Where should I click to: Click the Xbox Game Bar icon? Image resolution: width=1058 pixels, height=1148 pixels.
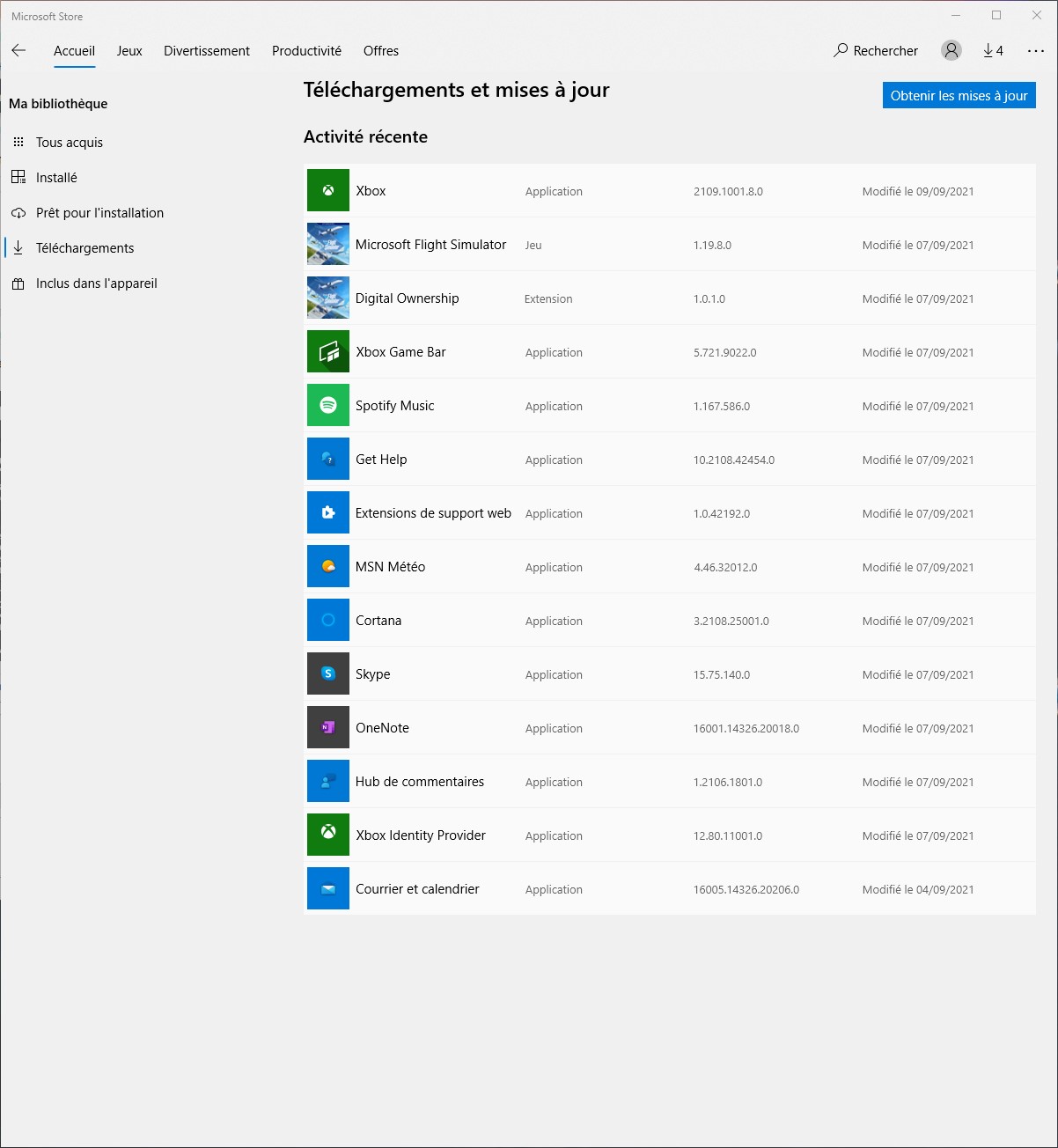(x=328, y=351)
